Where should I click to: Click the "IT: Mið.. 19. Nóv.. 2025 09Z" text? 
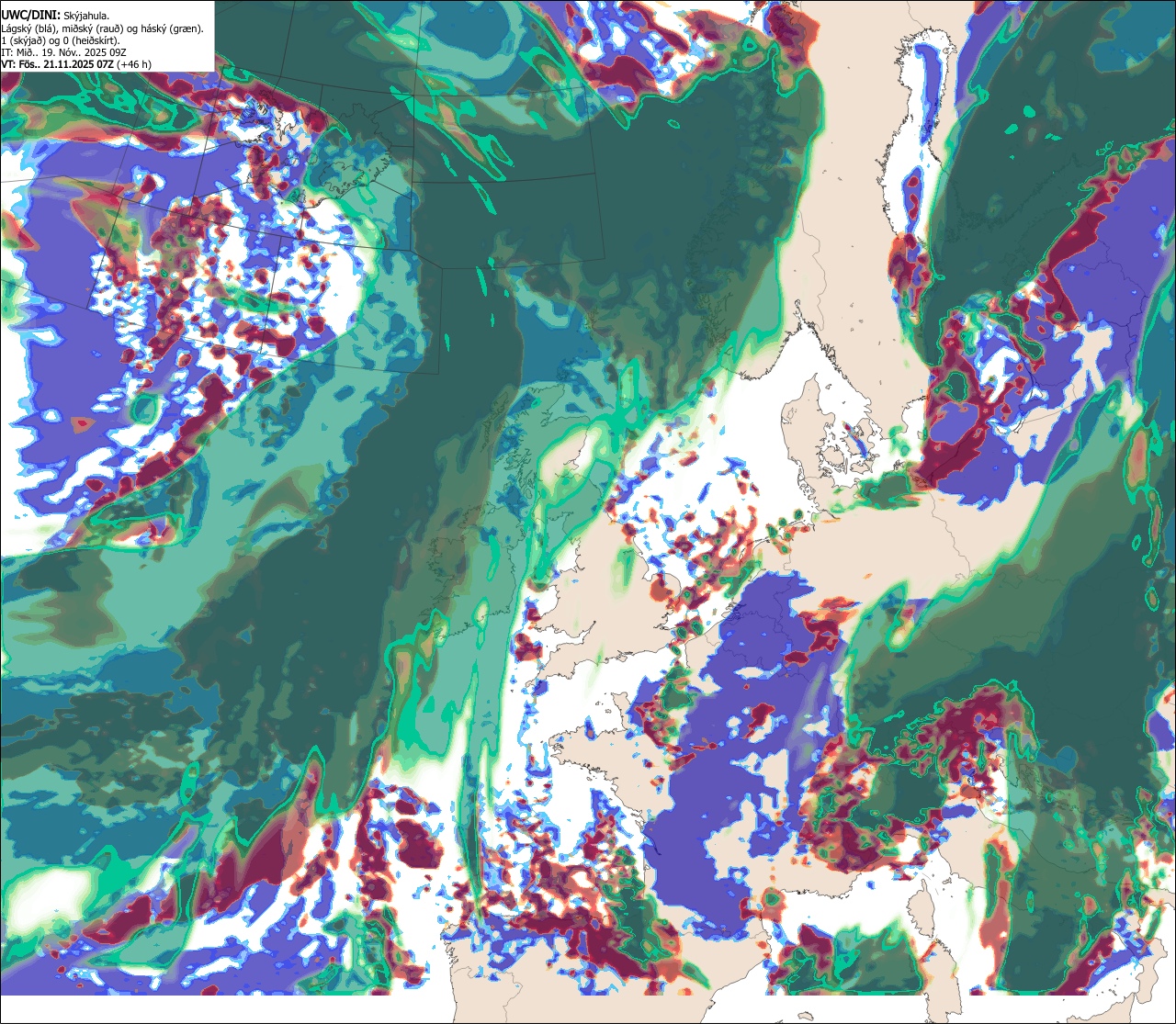64,52
